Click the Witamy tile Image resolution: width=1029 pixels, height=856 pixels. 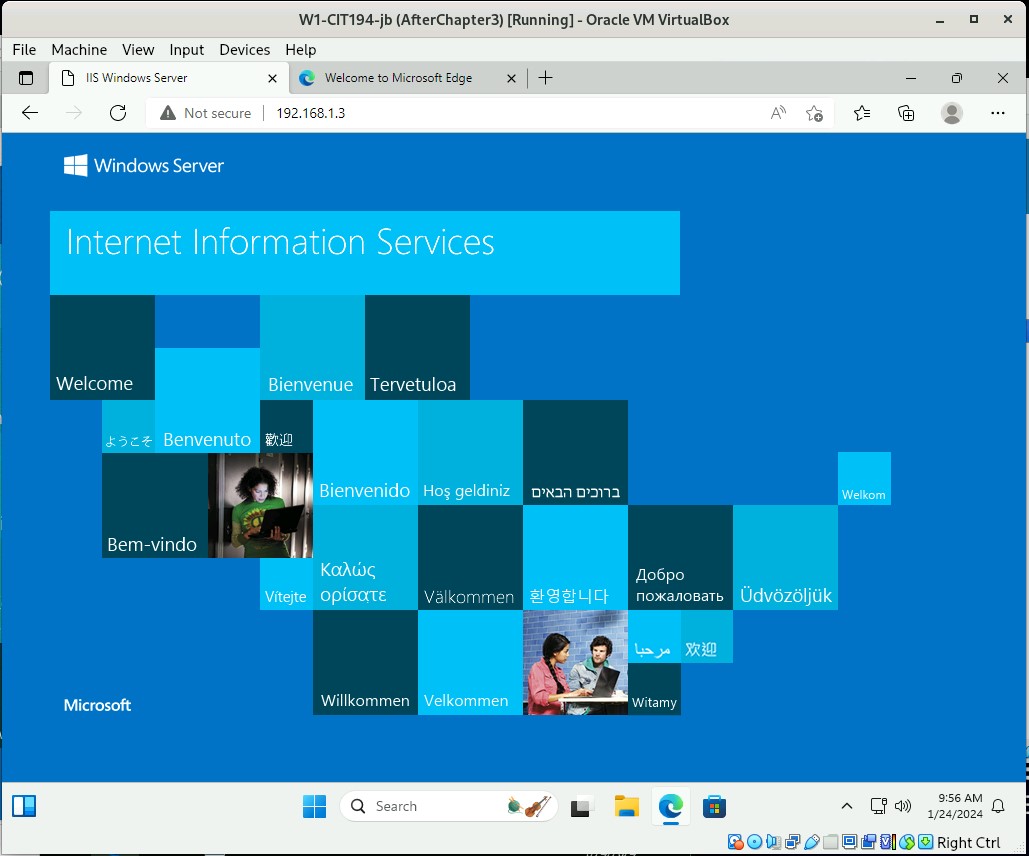[x=654, y=689]
